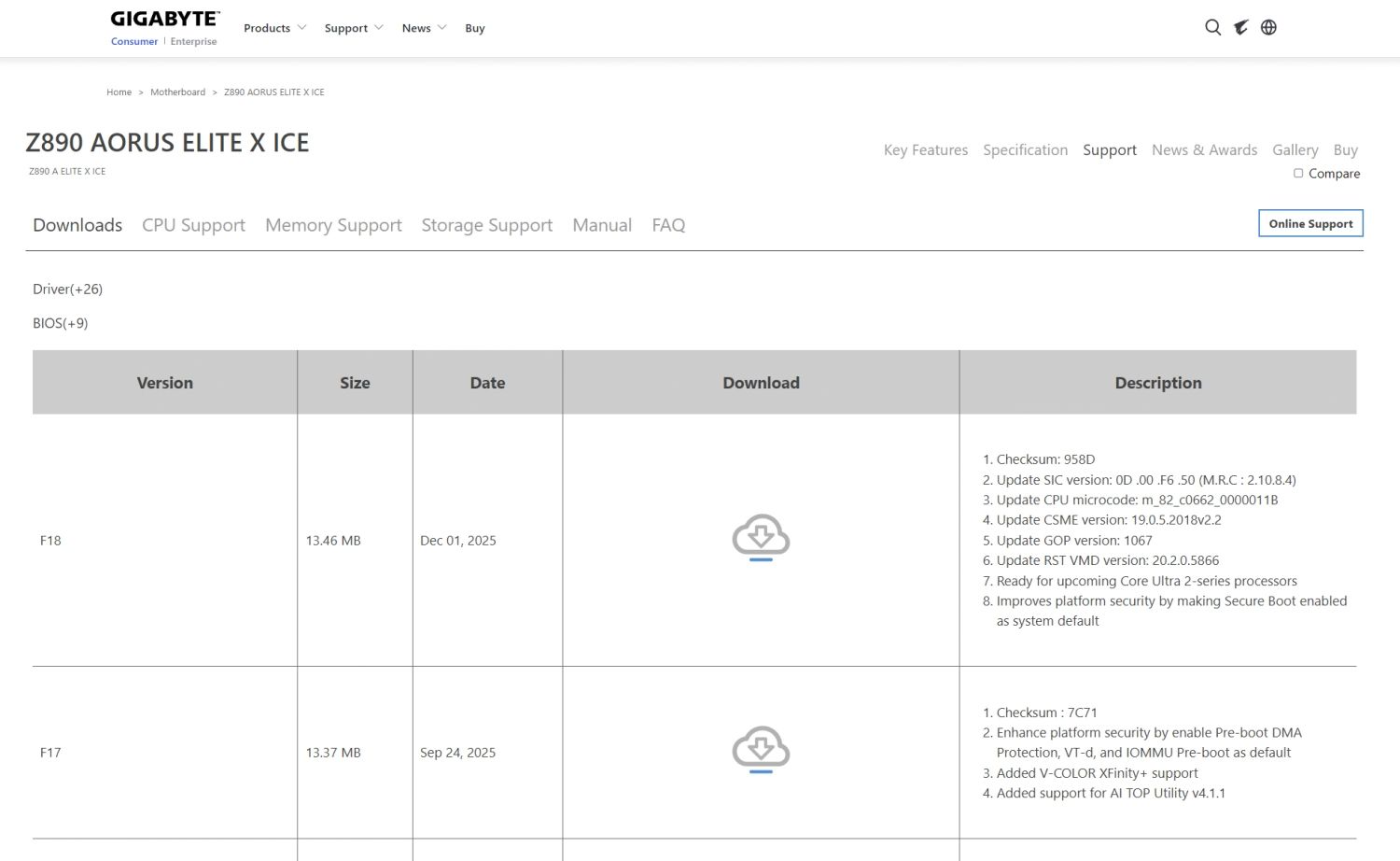Open the Memory Support tab
1400x861 pixels.
[x=333, y=225]
